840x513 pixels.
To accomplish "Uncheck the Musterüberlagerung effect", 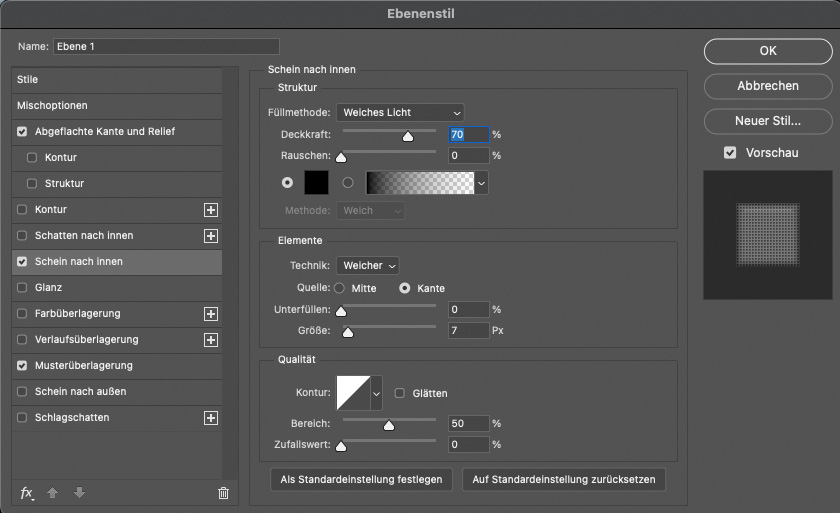I will coord(22,366).
